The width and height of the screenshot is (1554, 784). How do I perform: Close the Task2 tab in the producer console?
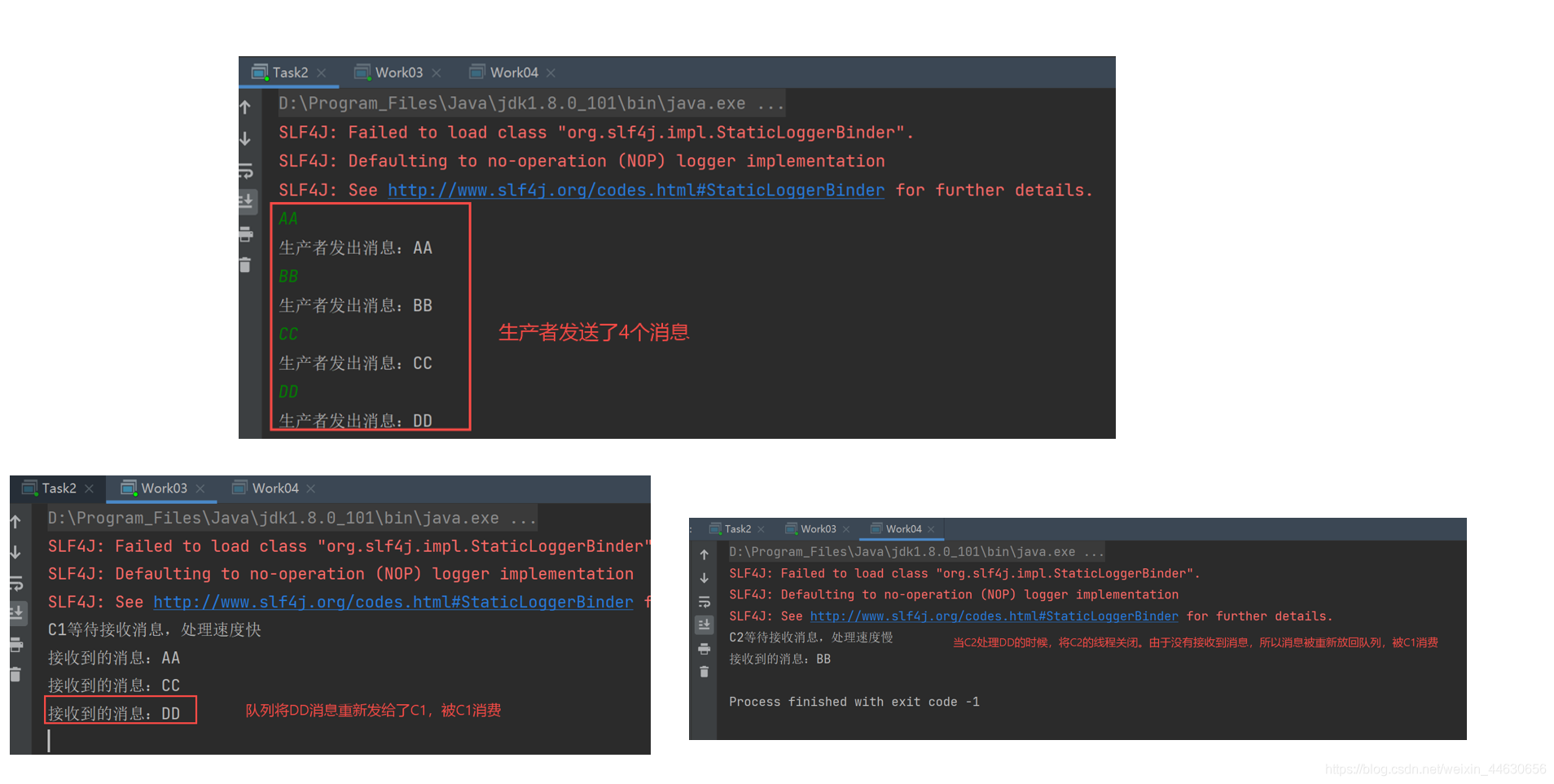point(322,73)
